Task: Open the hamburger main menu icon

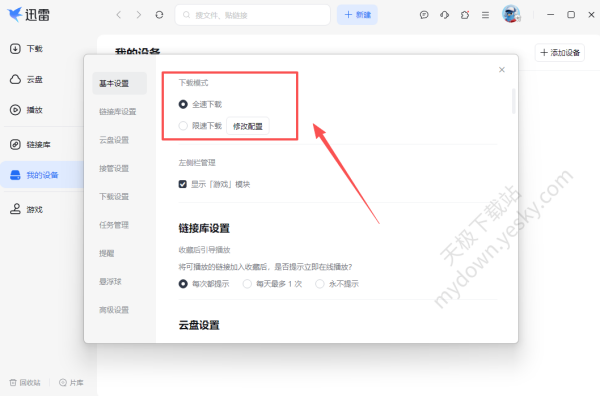Action: (x=485, y=15)
